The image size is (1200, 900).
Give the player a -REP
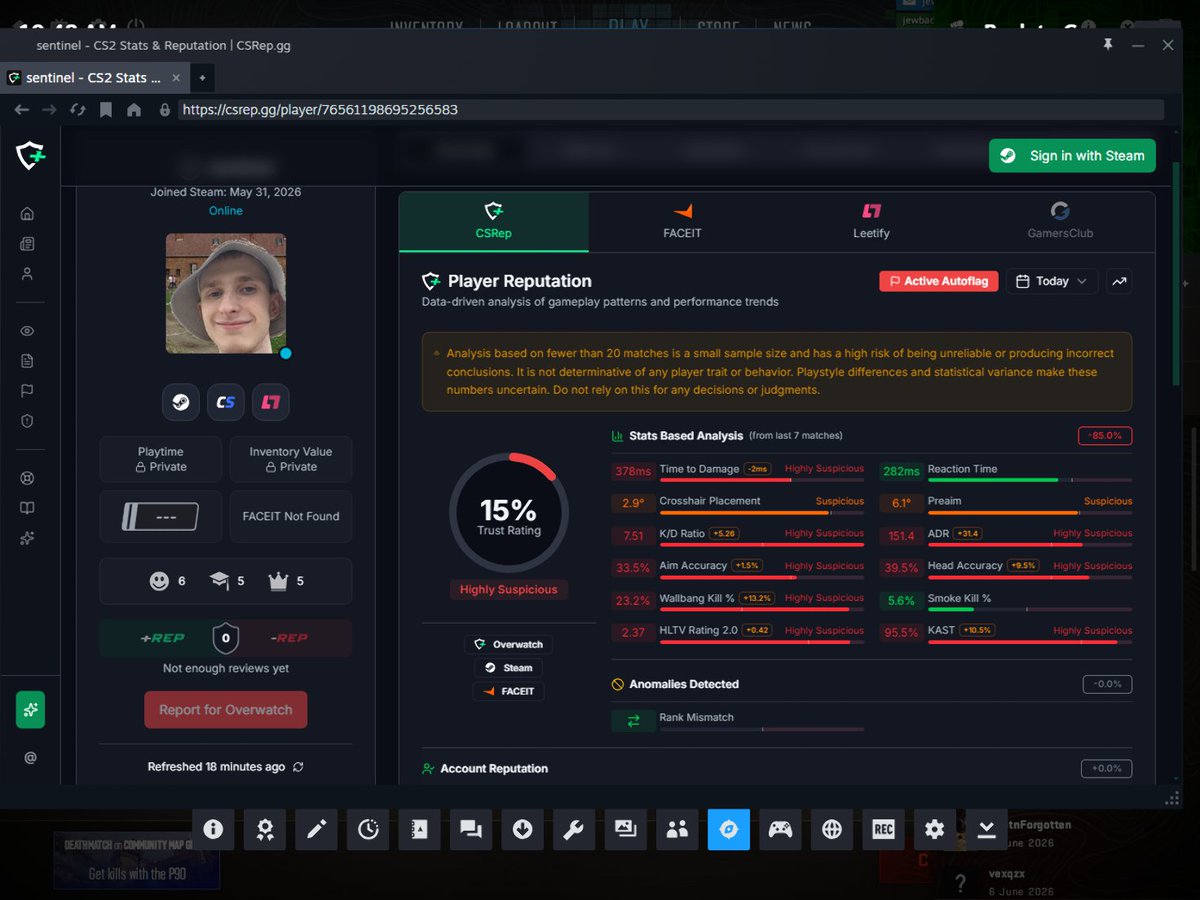[290, 638]
